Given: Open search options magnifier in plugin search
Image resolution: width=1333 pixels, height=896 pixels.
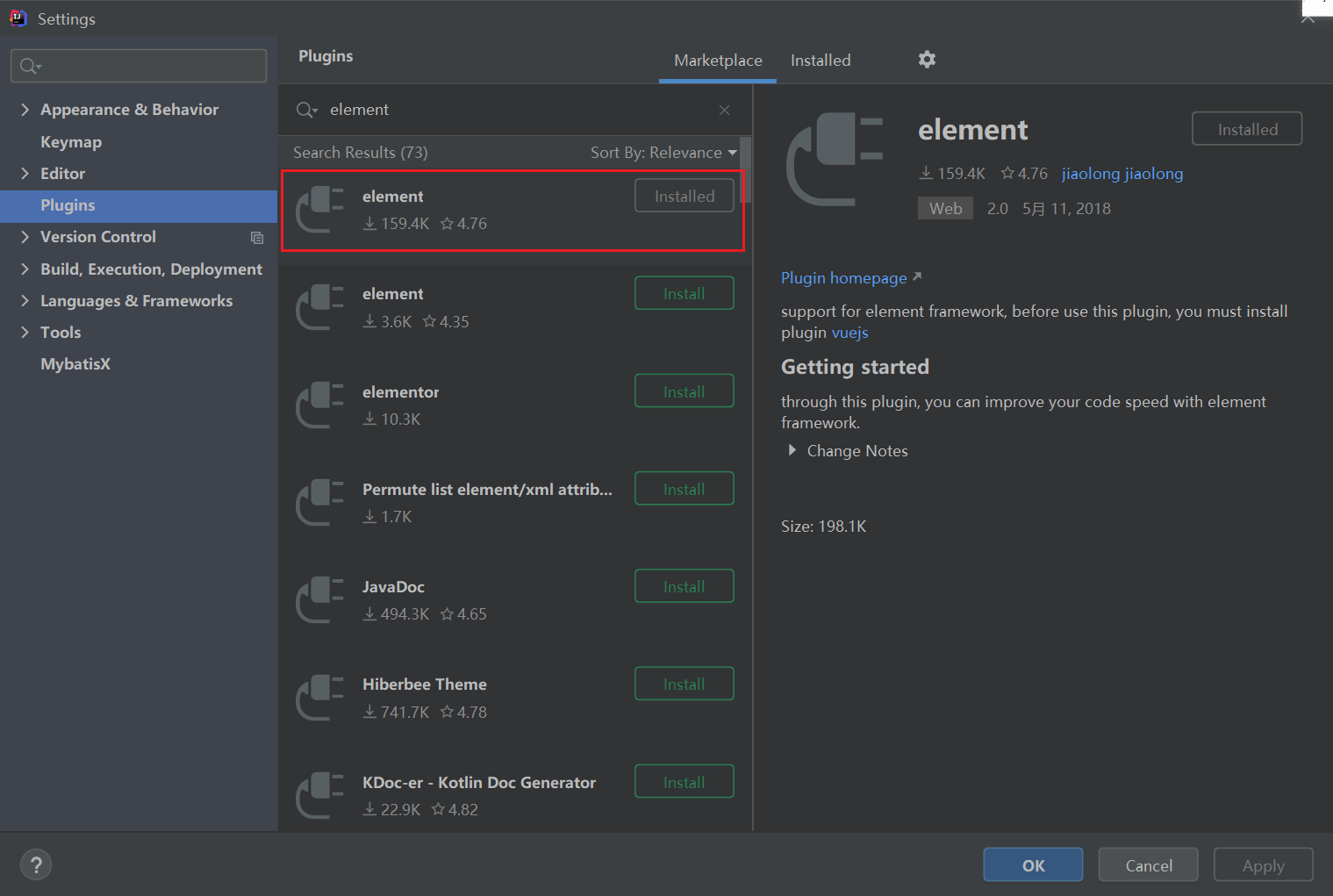Looking at the screenshot, I should click(x=306, y=110).
